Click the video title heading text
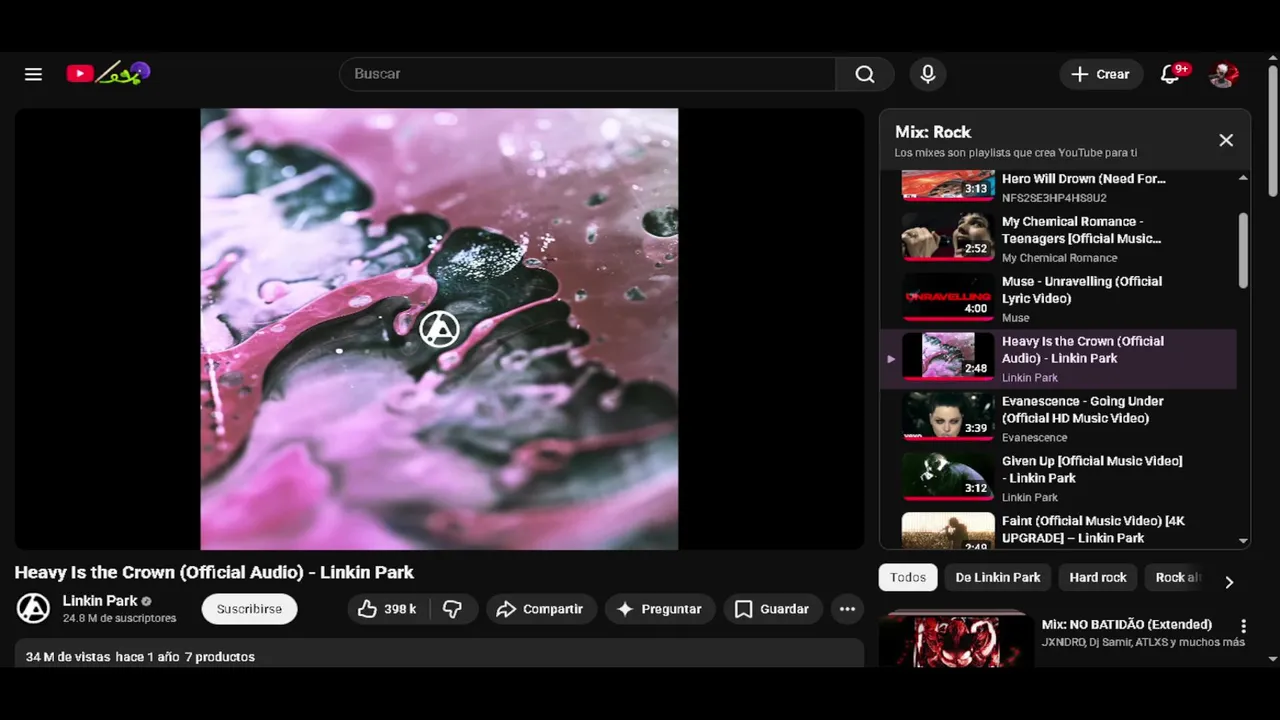Viewport: 1280px width, 720px height. click(x=214, y=572)
